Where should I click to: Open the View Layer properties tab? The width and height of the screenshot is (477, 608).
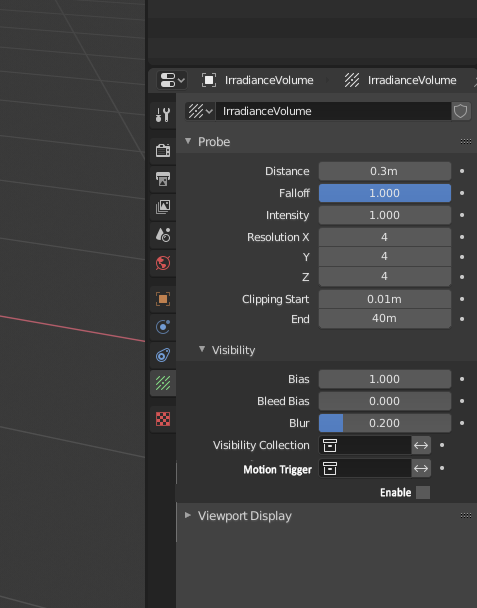point(163,207)
